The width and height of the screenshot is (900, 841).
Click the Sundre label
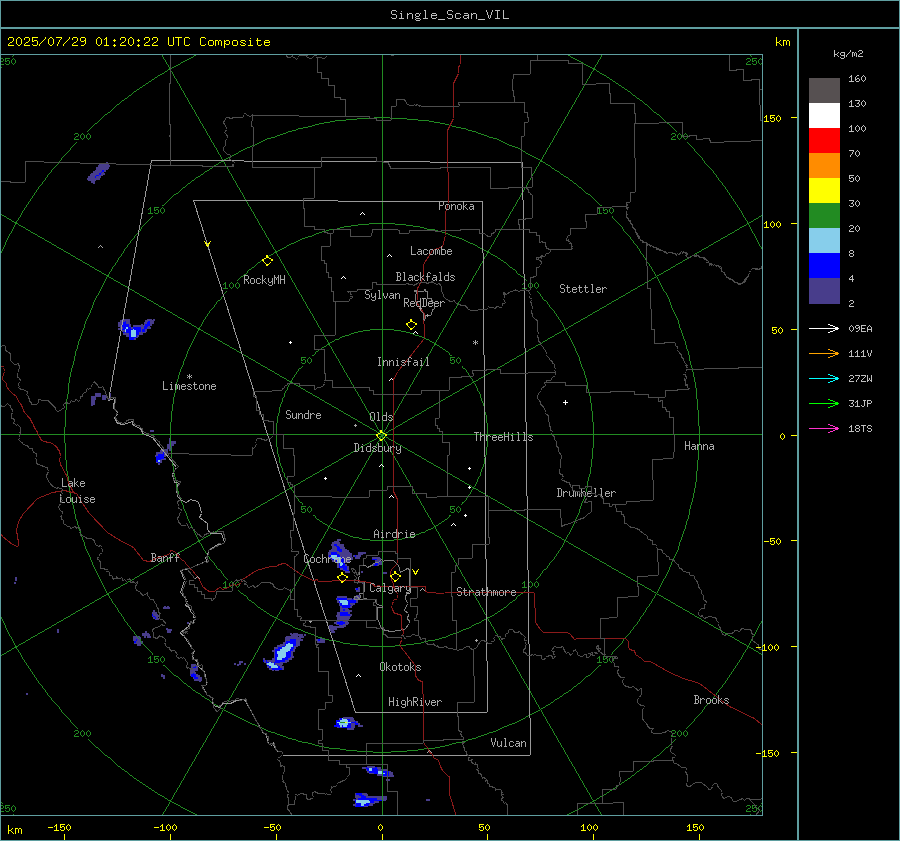point(303,415)
